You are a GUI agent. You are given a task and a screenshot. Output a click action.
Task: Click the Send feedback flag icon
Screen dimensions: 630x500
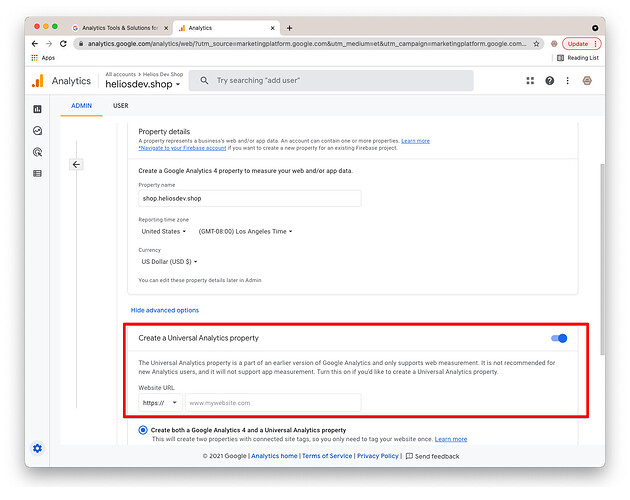point(409,456)
